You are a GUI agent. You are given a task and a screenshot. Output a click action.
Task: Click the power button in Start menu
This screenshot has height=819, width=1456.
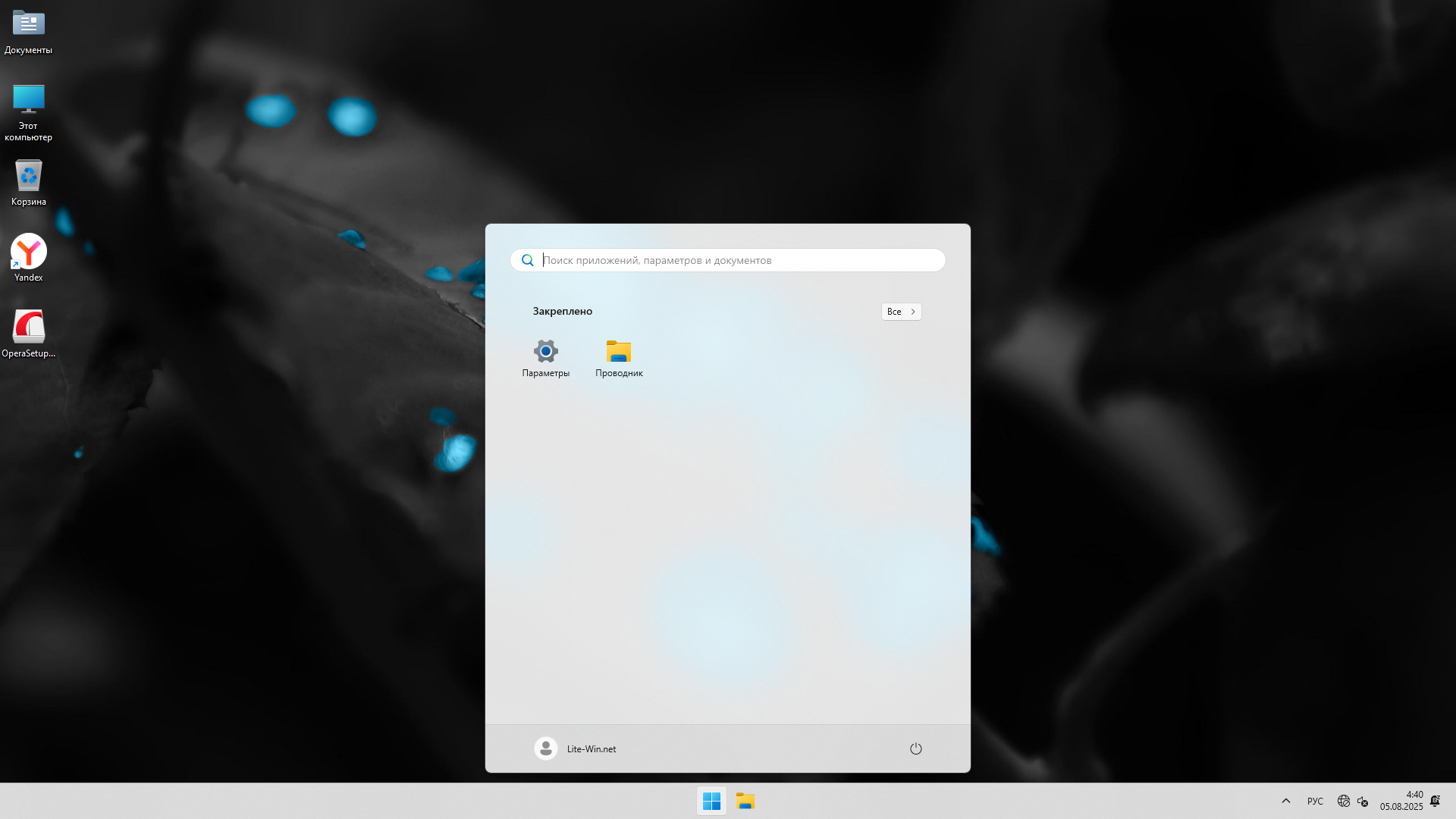pyautogui.click(x=915, y=748)
